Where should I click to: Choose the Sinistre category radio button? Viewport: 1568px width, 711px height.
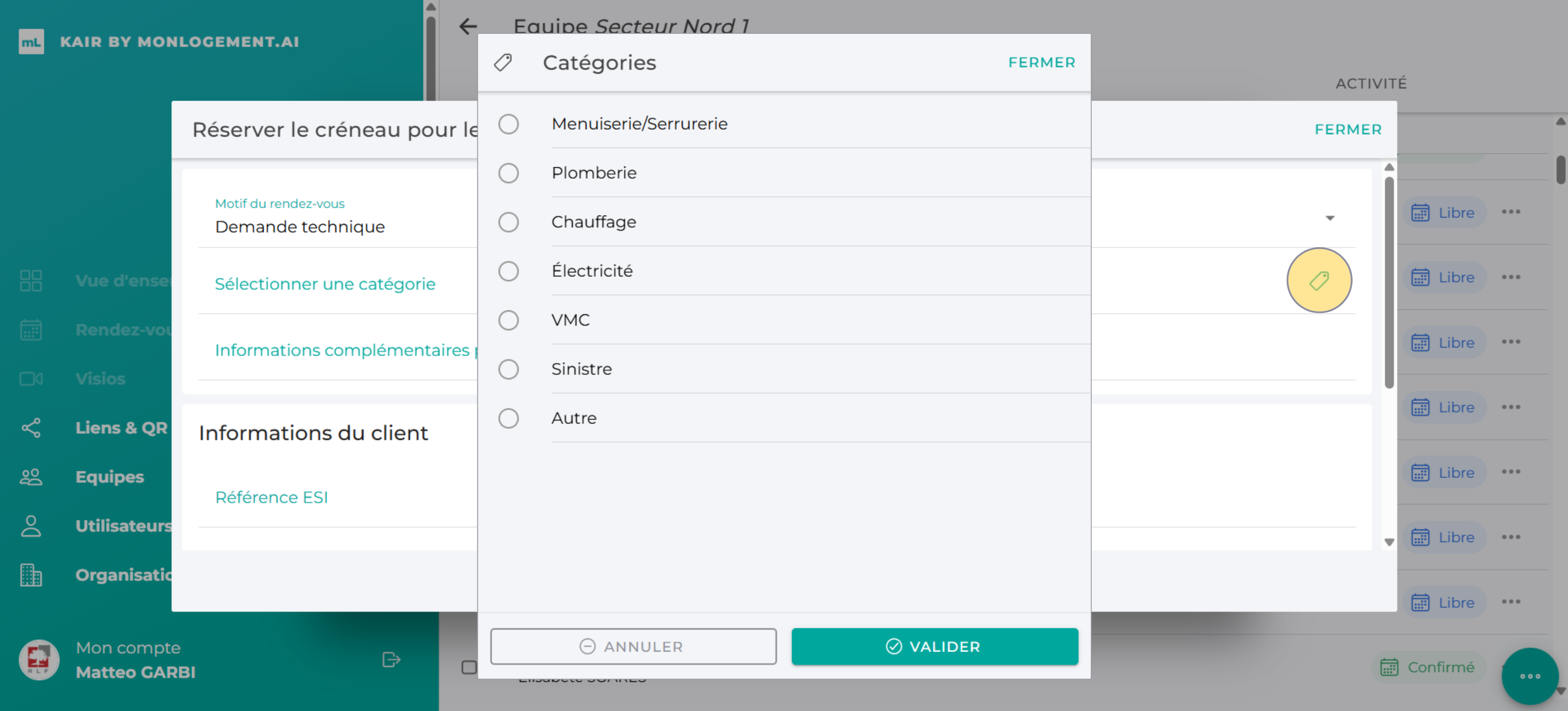click(508, 369)
